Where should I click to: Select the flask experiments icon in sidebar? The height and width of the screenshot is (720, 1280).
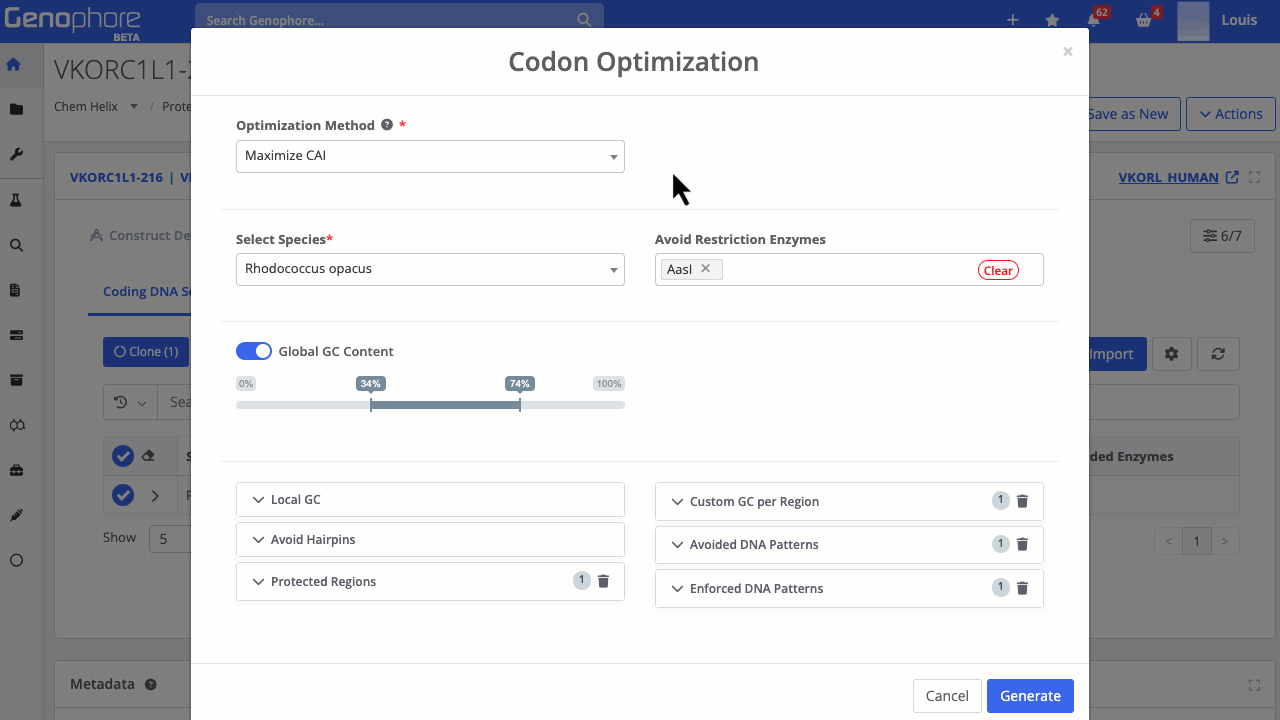coord(16,199)
